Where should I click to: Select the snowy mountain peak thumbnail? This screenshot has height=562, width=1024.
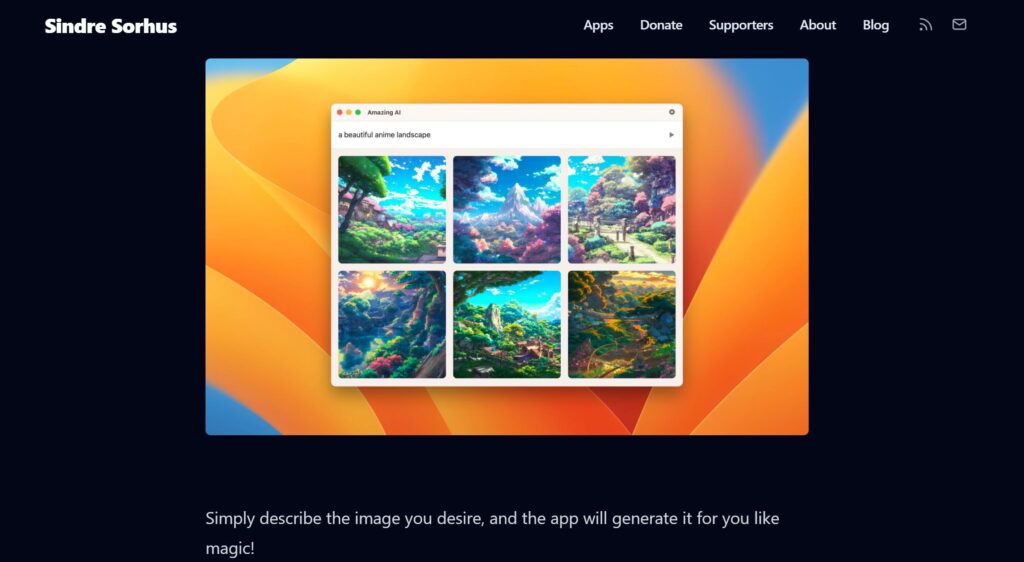tap(507, 209)
